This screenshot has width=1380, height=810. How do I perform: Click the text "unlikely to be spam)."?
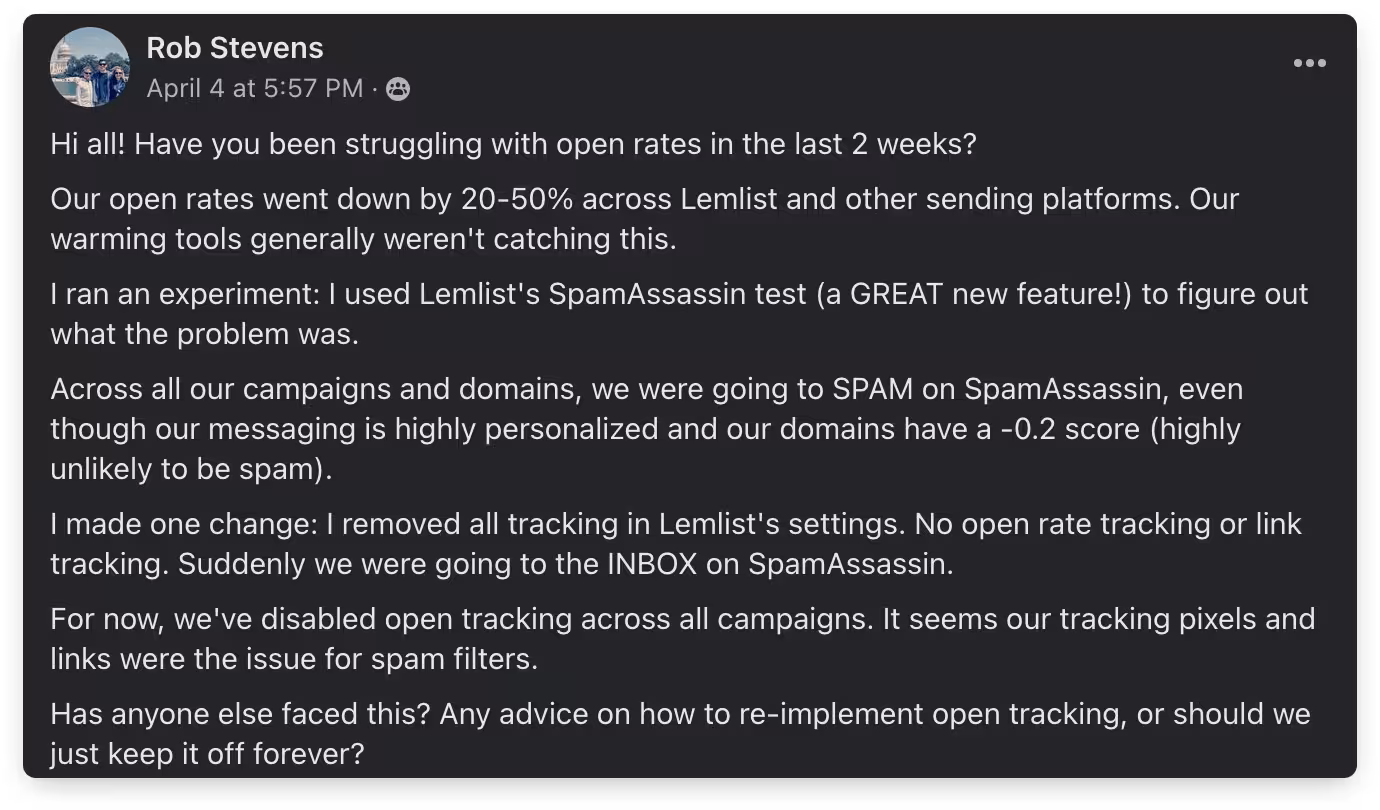click(191, 469)
